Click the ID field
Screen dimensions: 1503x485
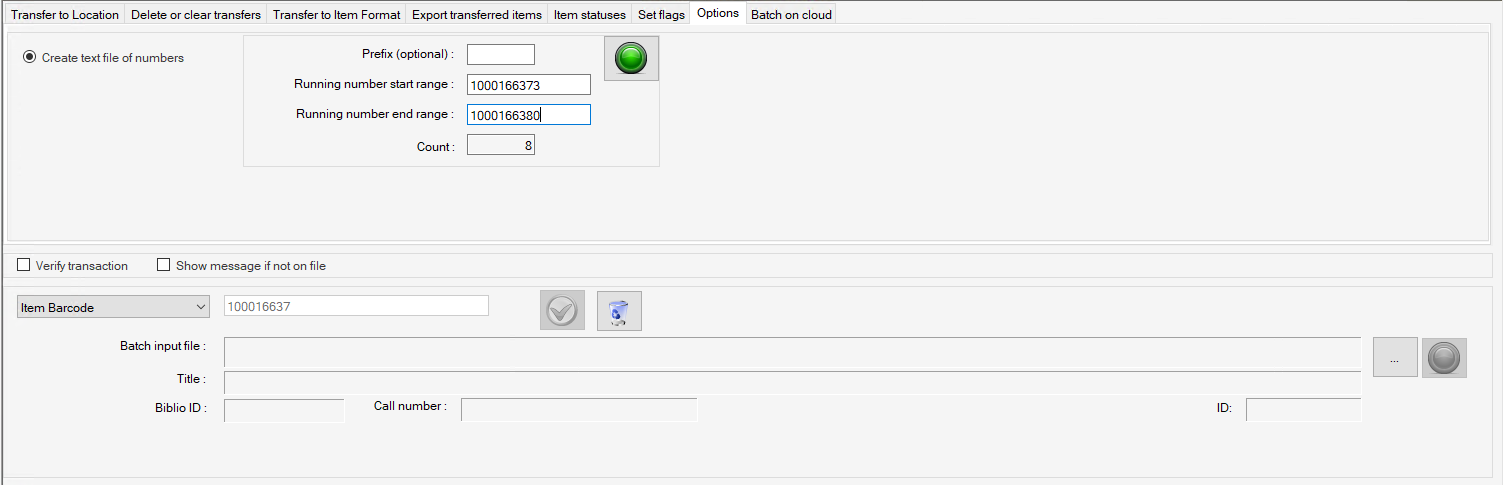click(1303, 410)
